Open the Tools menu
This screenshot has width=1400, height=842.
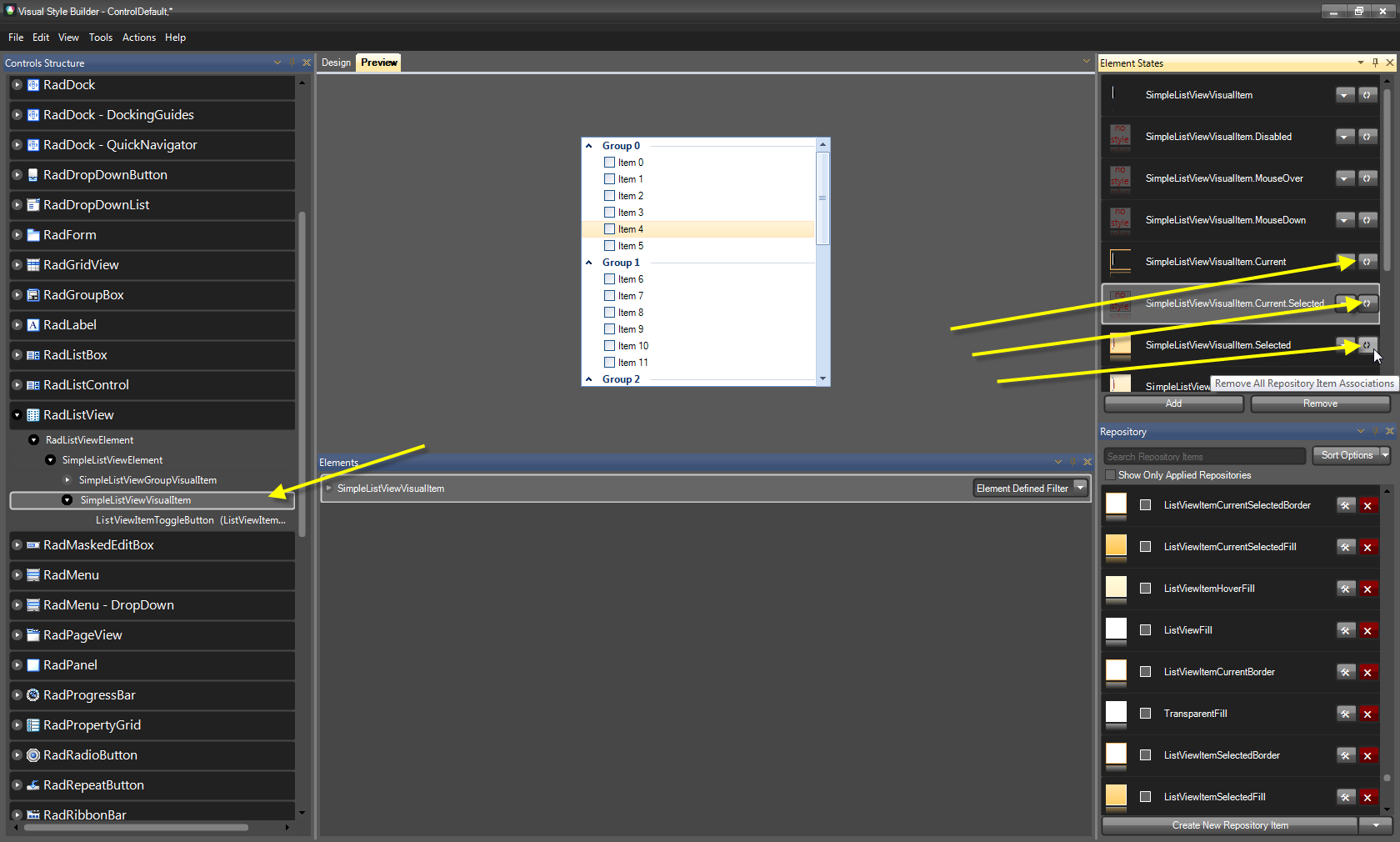coord(101,38)
